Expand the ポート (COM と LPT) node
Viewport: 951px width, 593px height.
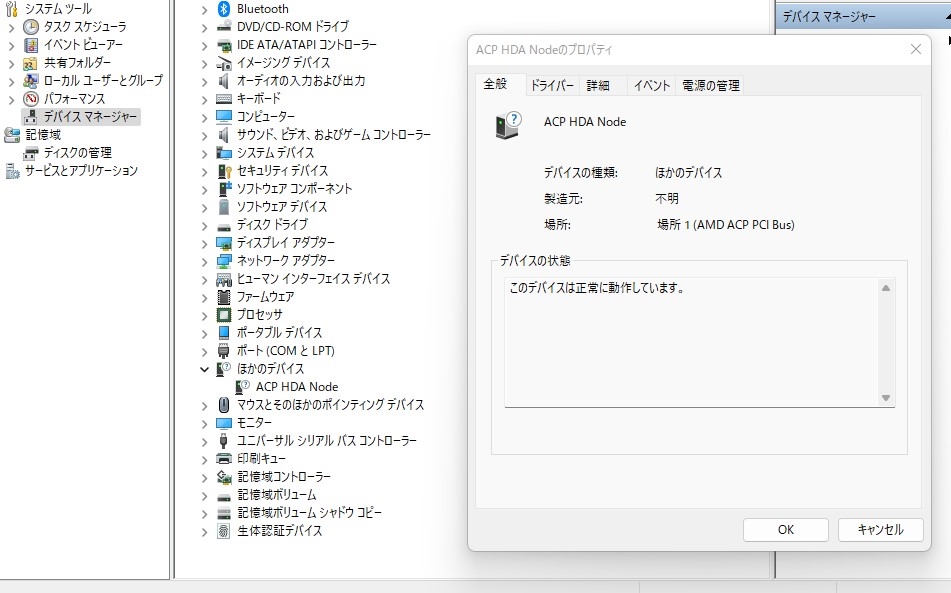(206, 351)
